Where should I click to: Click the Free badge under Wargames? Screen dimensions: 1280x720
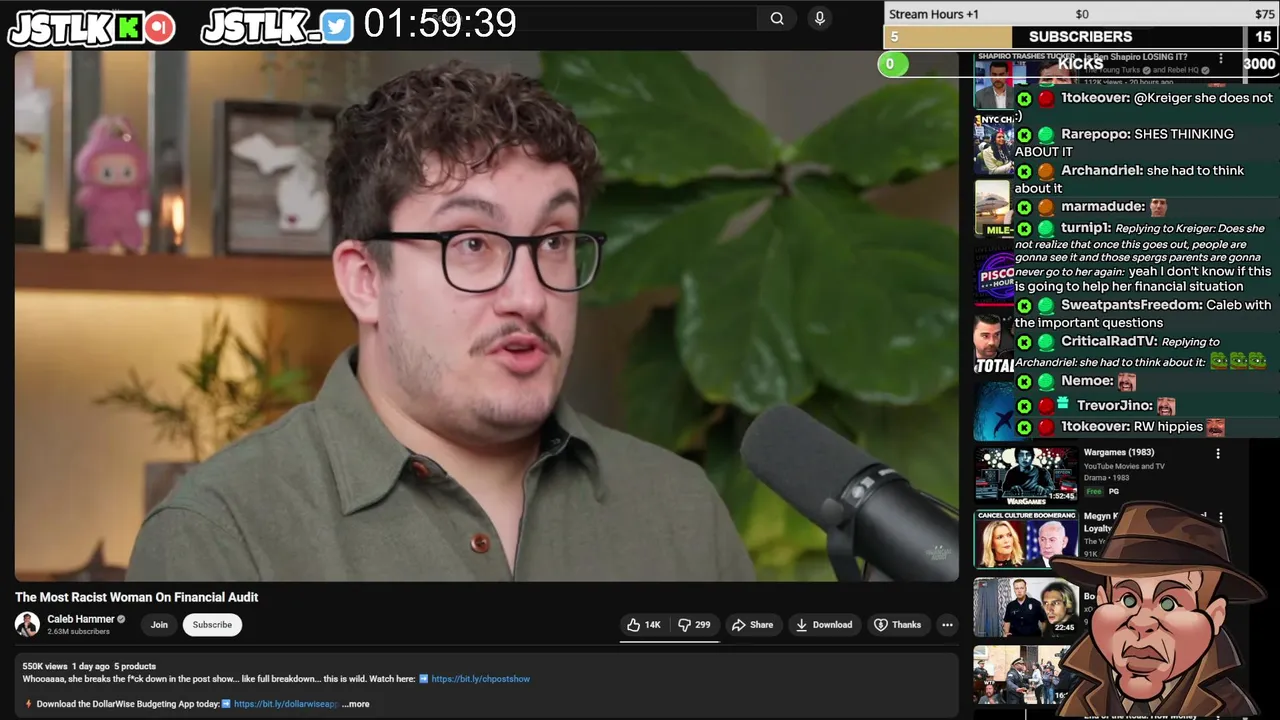1093,492
